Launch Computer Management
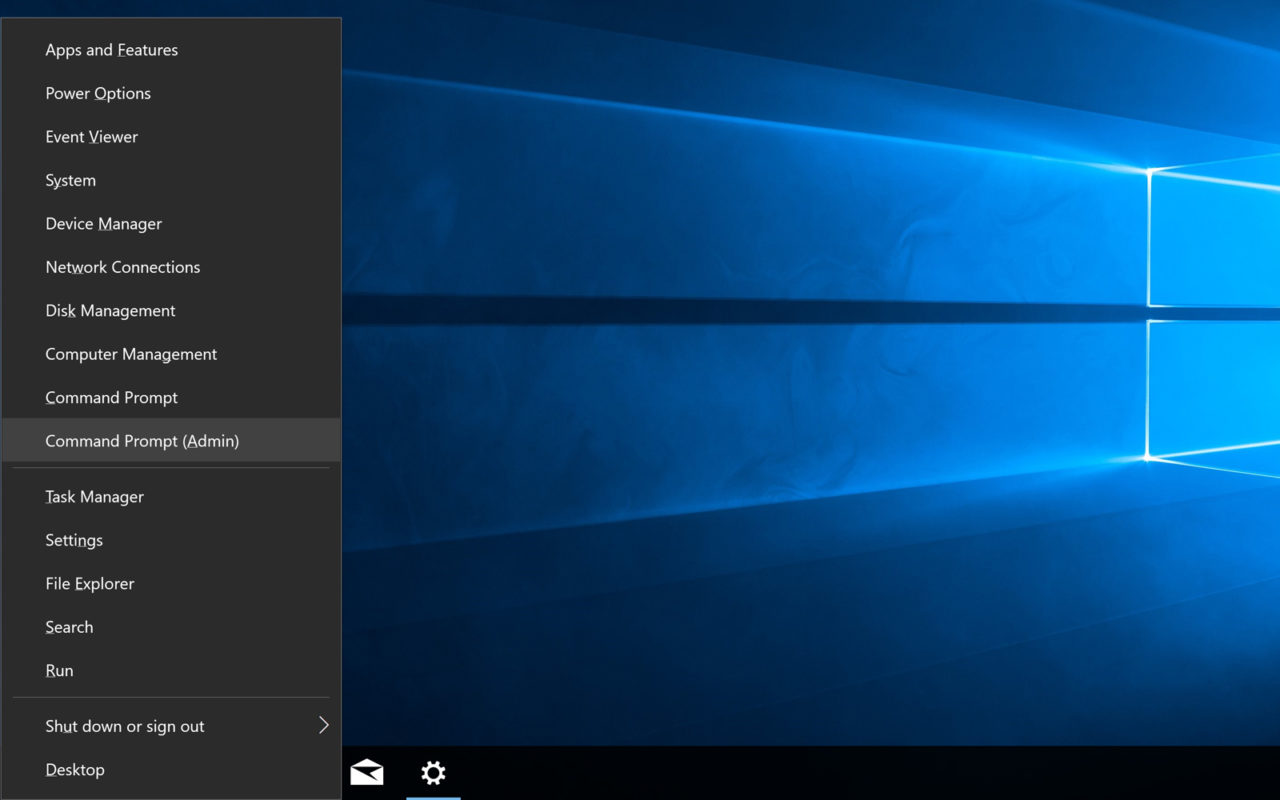Viewport: 1280px width, 800px height. (x=131, y=354)
